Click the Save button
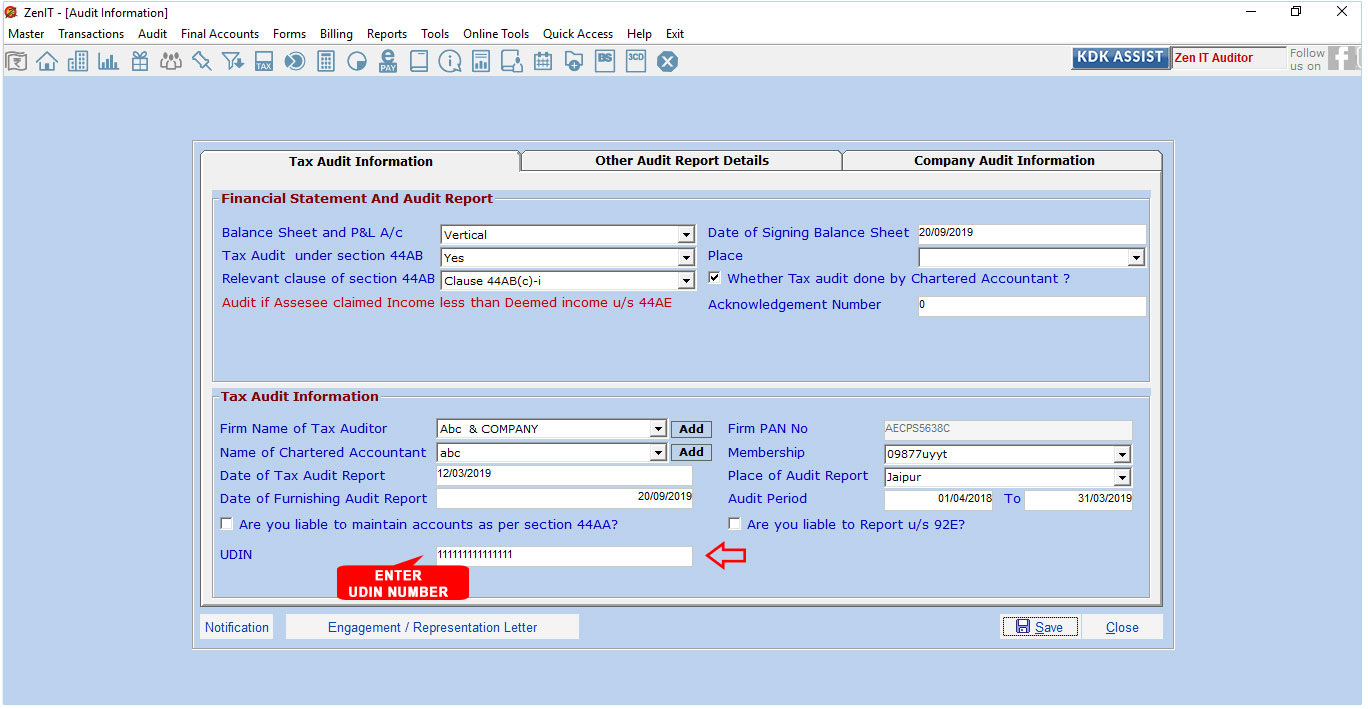 click(x=1039, y=627)
